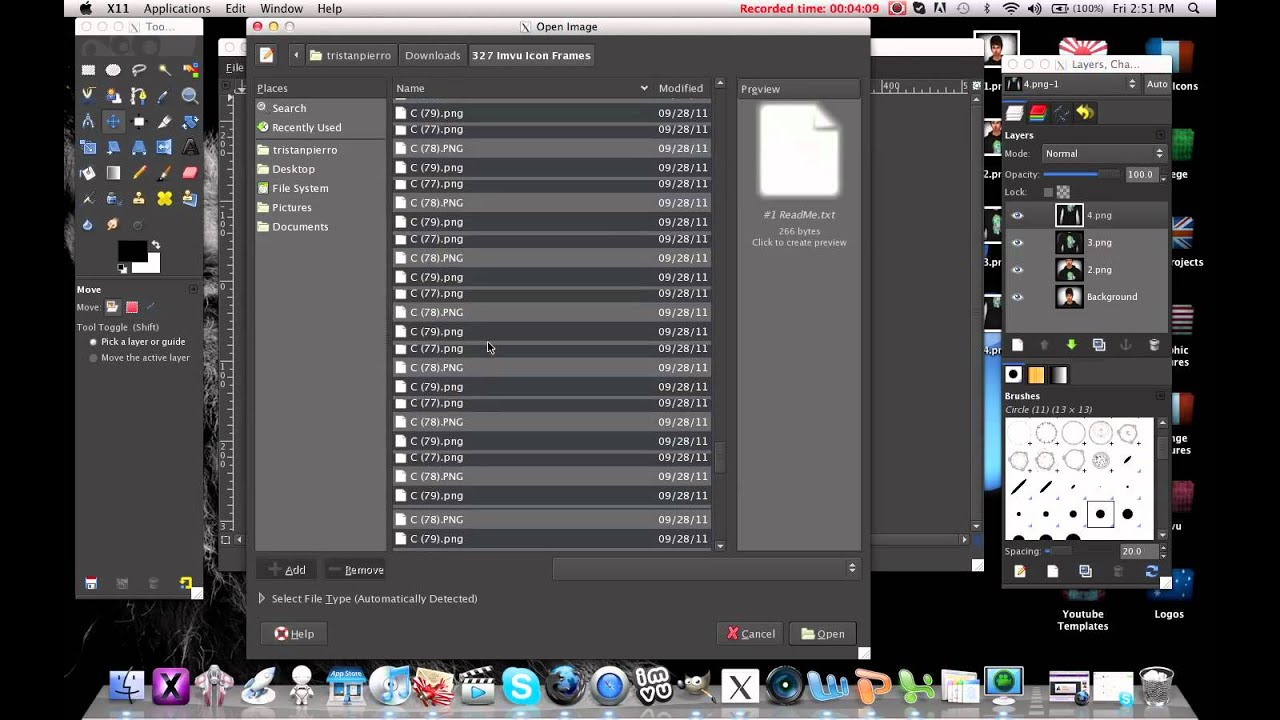Select the Blend gradient tool
The width and height of the screenshot is (1280, 720).
tap(113, 173)
